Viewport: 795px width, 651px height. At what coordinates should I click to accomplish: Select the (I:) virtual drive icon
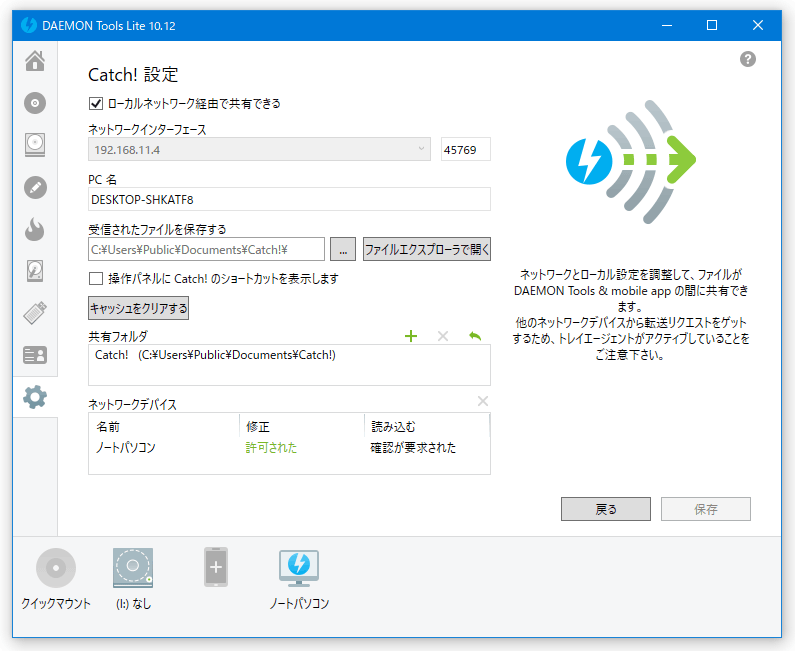(133, 568)
